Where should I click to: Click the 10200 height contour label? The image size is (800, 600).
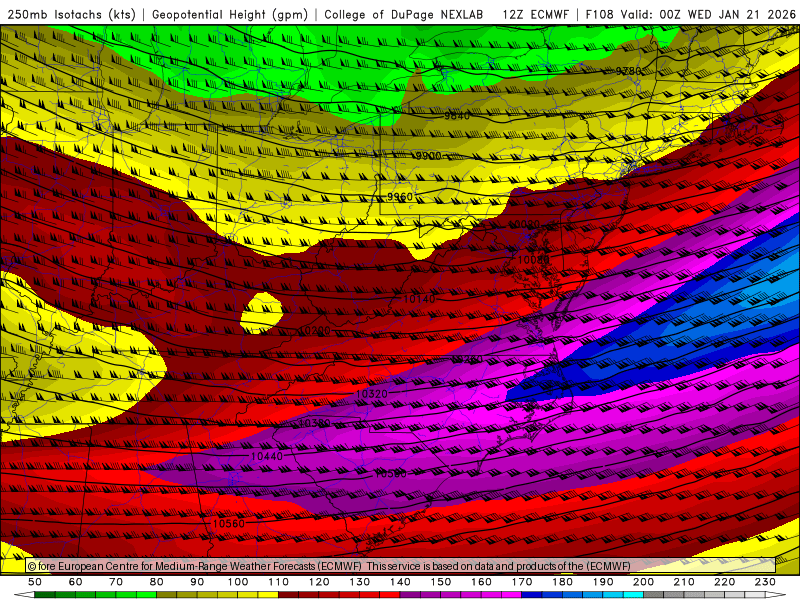(x=315, y=331)
